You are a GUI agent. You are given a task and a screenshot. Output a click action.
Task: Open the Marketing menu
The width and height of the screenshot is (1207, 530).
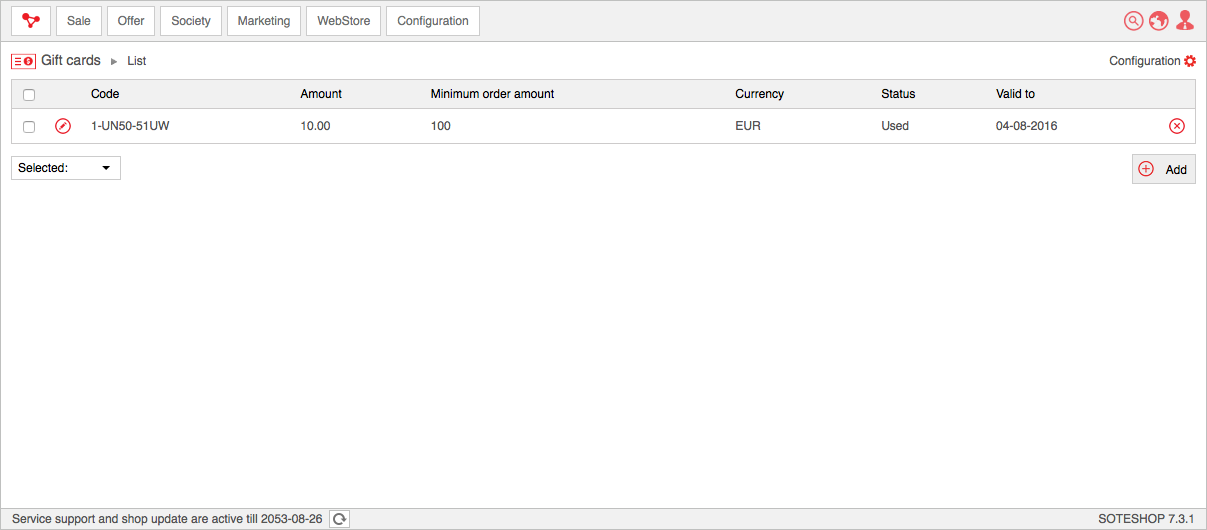click(264, 21)
